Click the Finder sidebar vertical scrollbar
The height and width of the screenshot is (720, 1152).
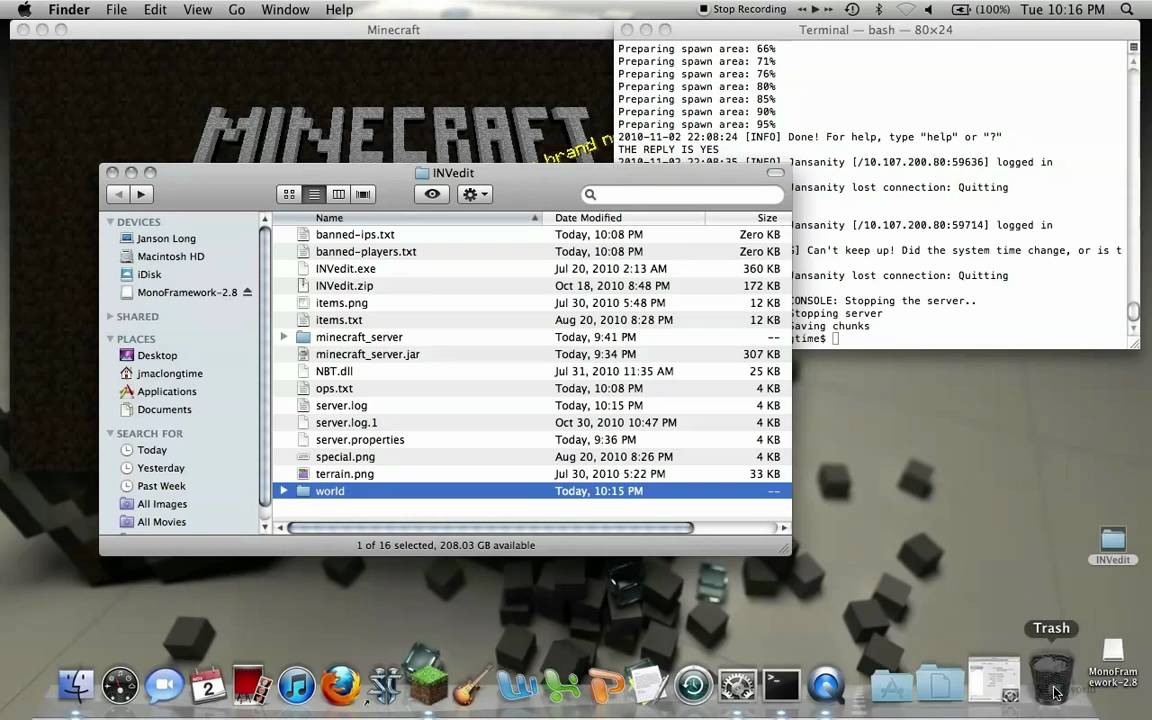265,366
